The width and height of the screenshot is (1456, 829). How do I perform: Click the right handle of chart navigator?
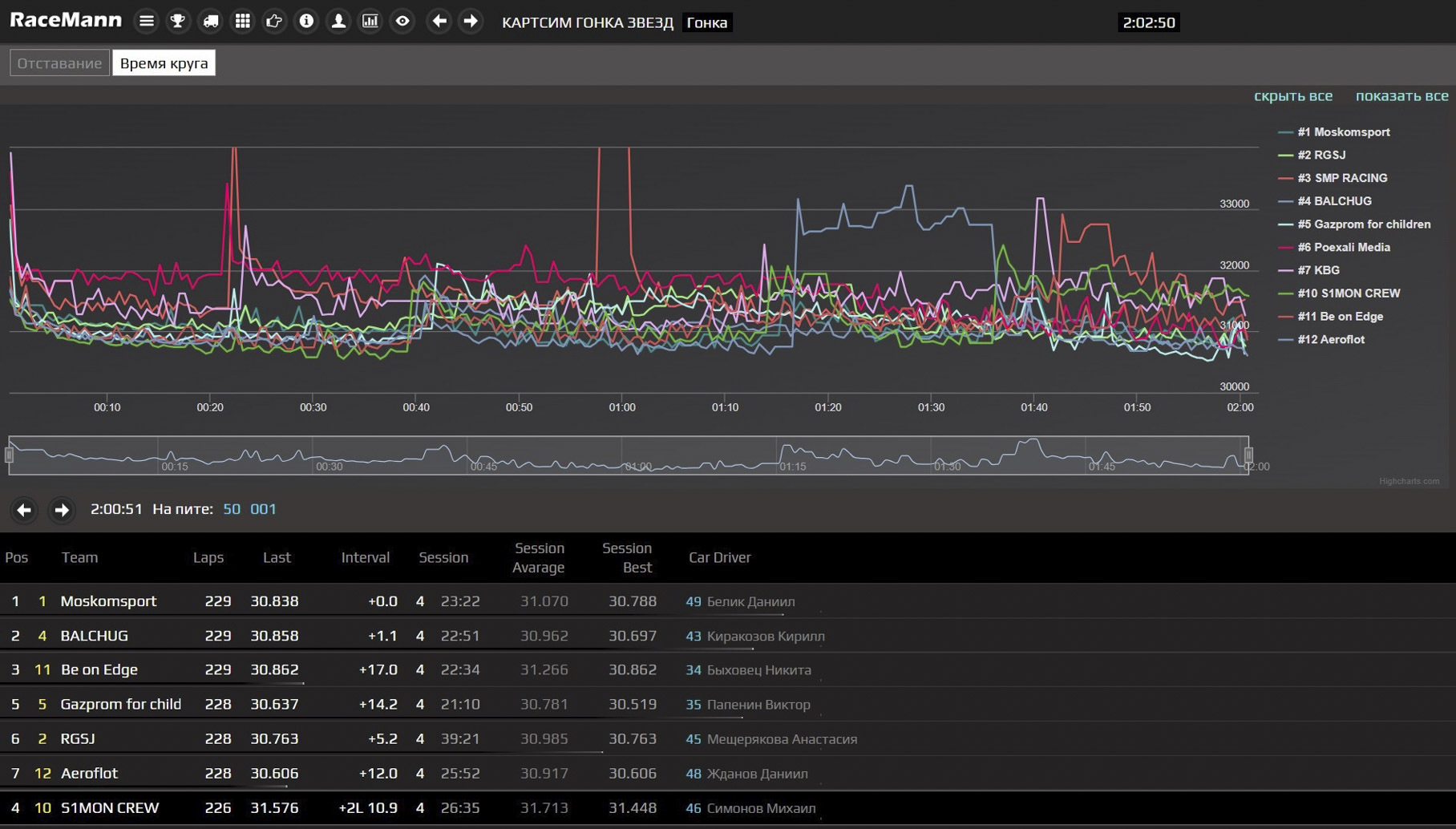point(1248,455)
